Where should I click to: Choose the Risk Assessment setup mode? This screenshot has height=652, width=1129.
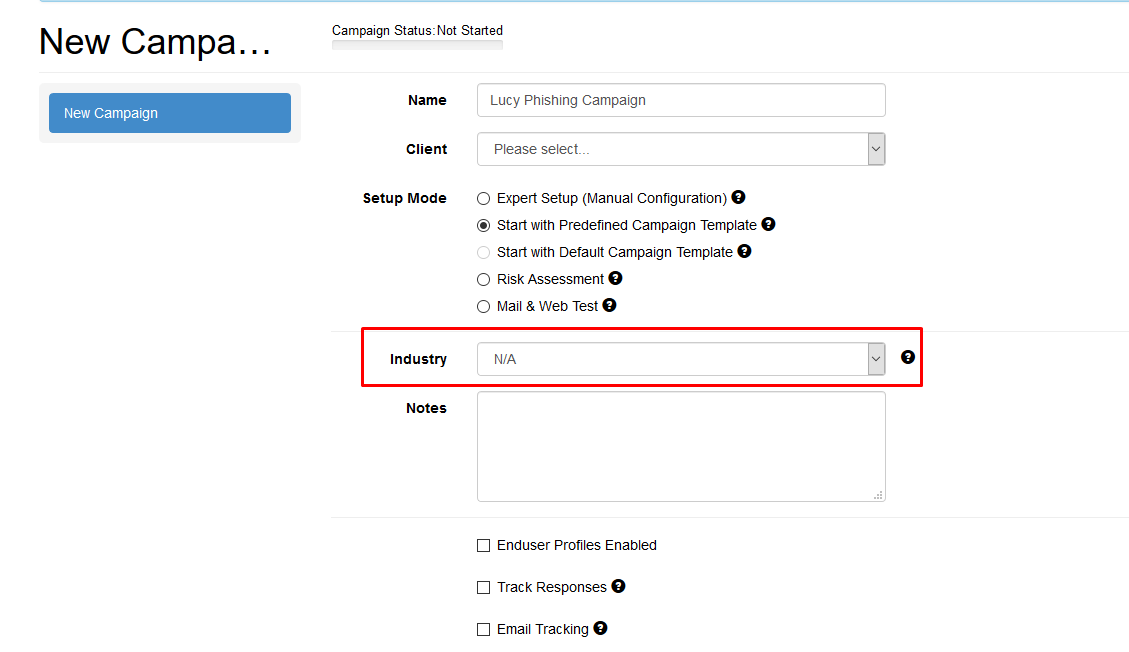(484, 280)
